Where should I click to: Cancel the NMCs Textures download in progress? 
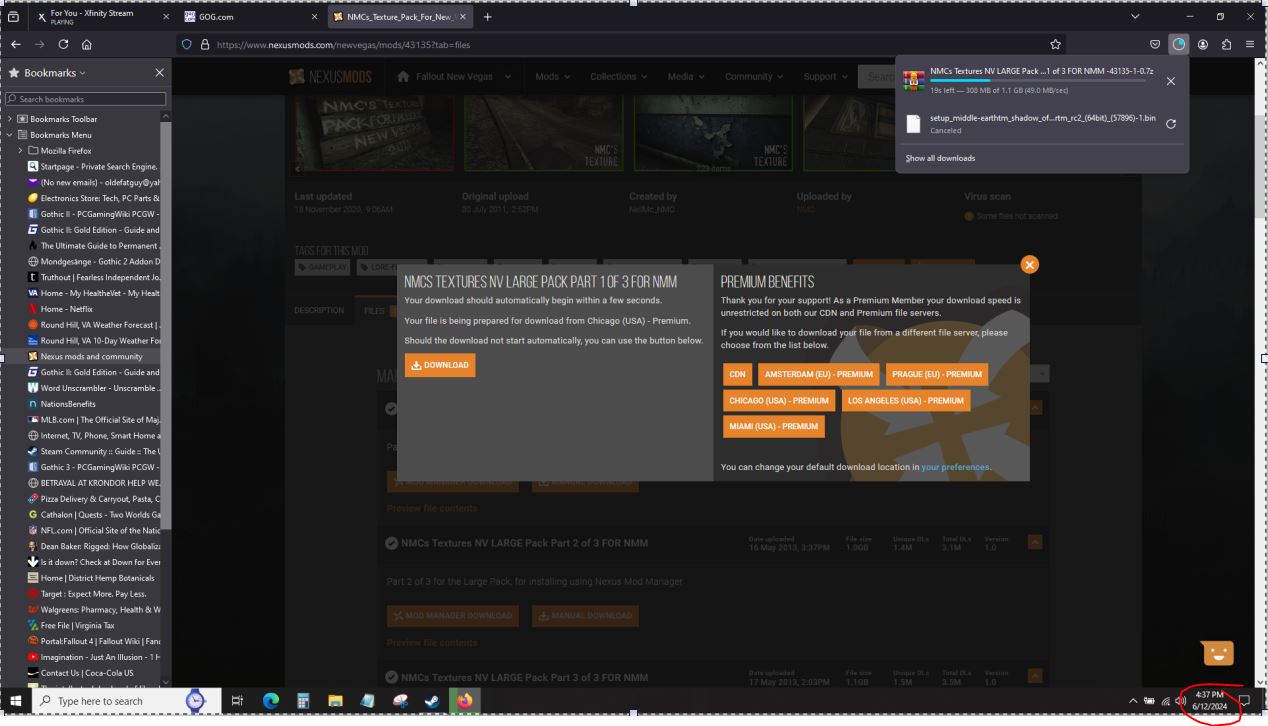pos(1171,81)
